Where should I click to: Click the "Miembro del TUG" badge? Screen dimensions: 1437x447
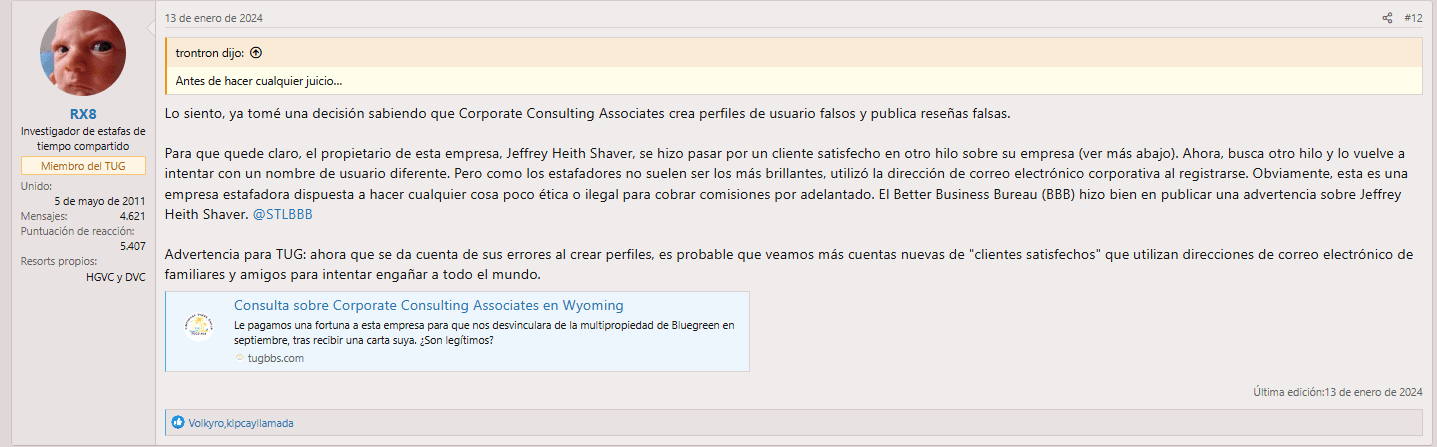[83, 166]
